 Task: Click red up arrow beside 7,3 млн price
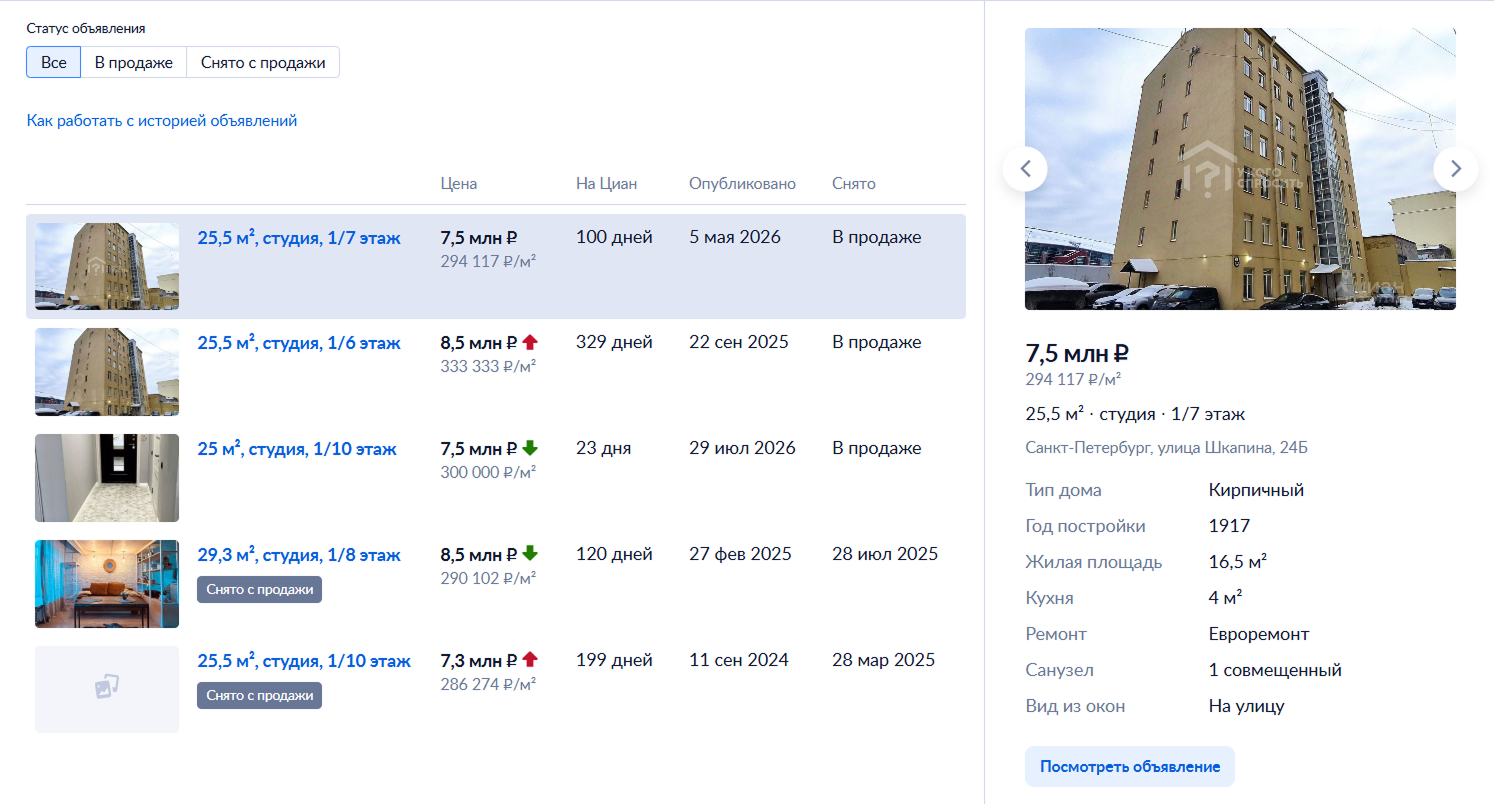tap(530, 661)
